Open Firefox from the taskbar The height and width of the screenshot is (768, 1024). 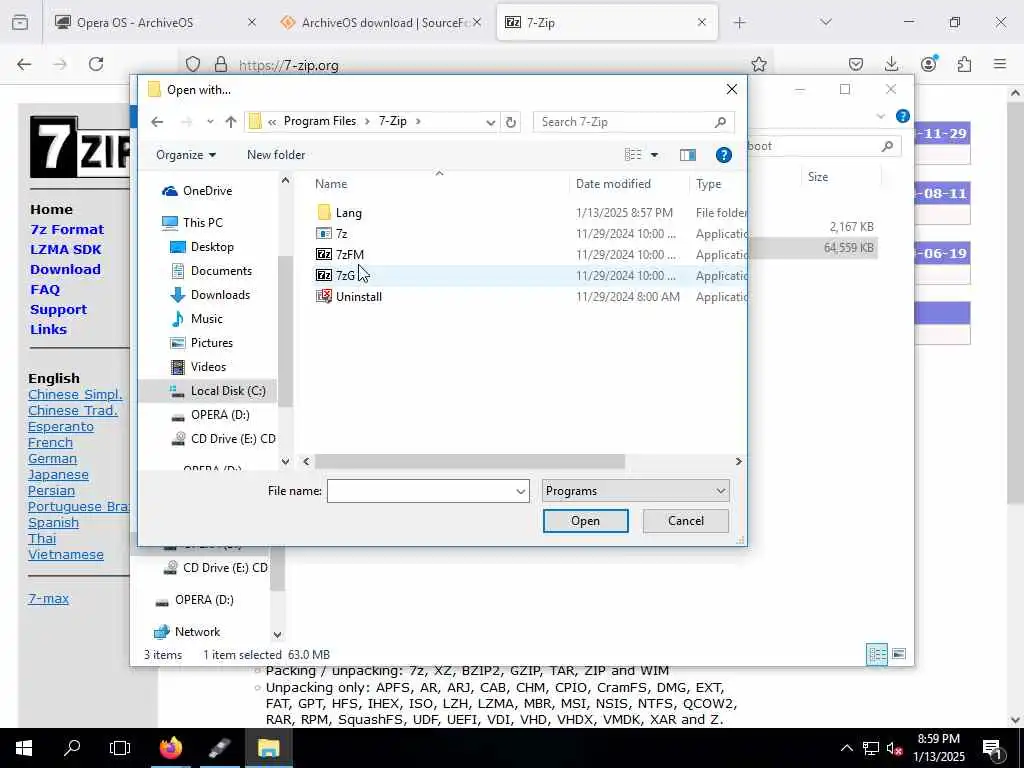click(171, 748)
